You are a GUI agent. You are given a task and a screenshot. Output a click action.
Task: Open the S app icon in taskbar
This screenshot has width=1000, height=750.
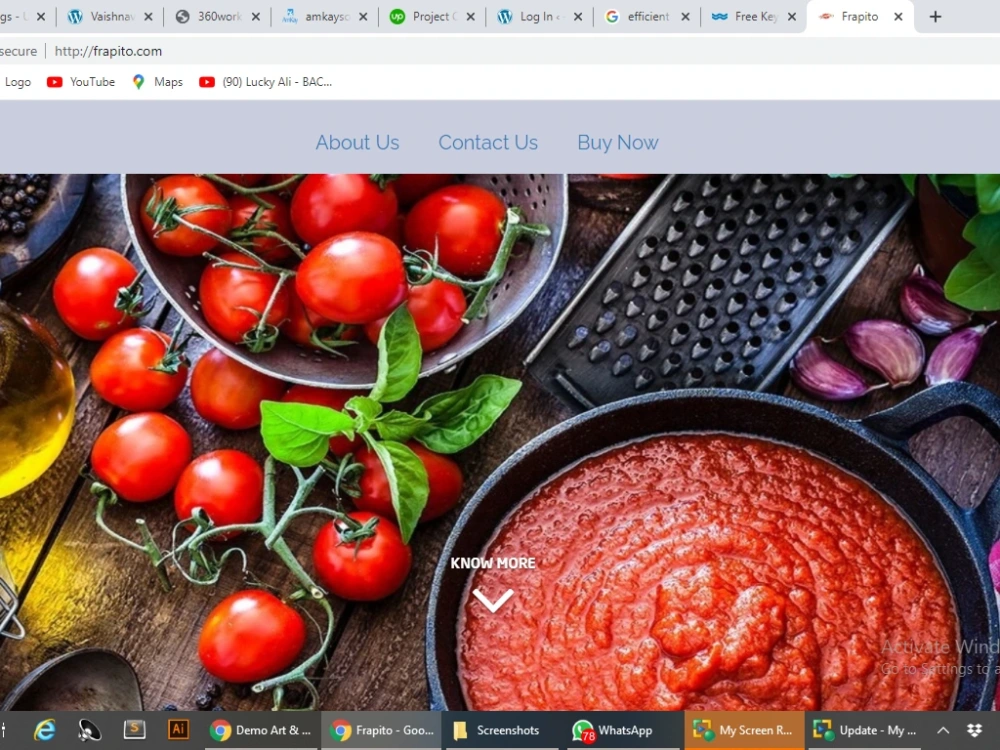[134, 730]
